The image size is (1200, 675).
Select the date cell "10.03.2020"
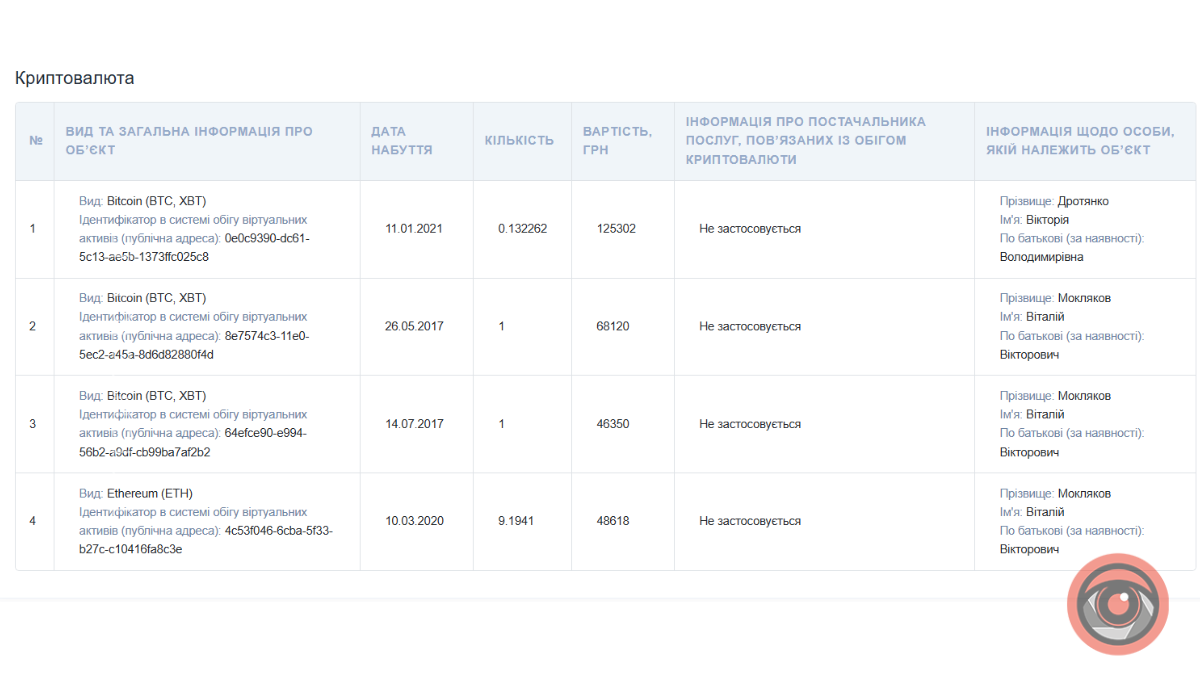point(414,521)
